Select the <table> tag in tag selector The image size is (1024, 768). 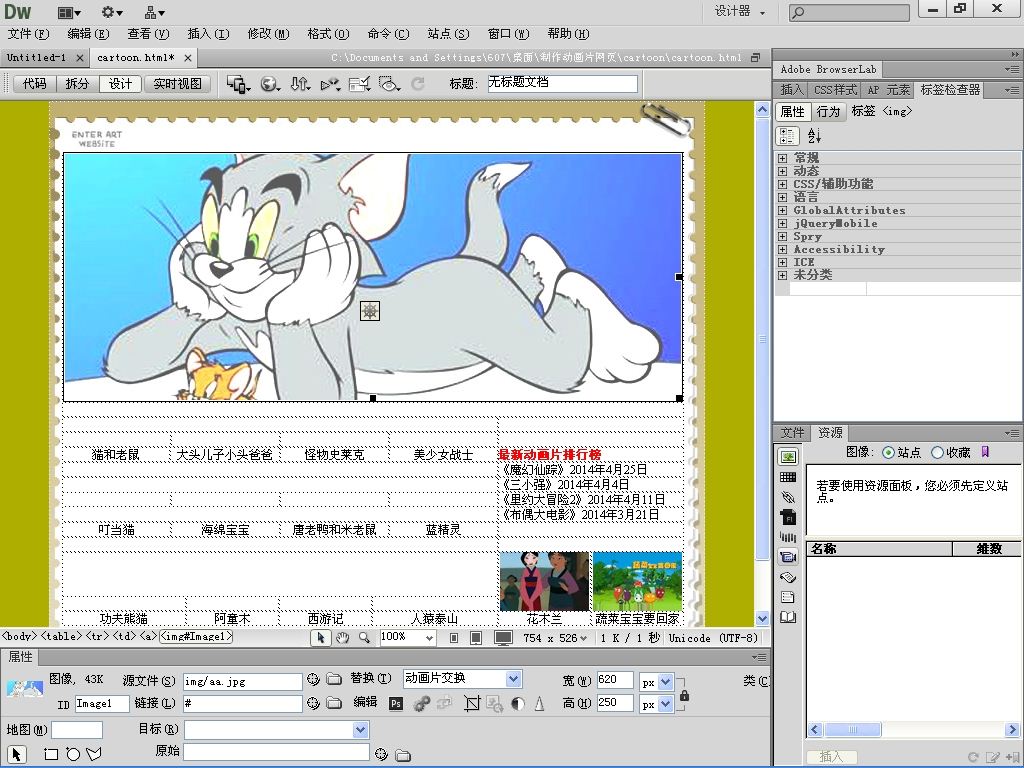(x=62, y=637)
